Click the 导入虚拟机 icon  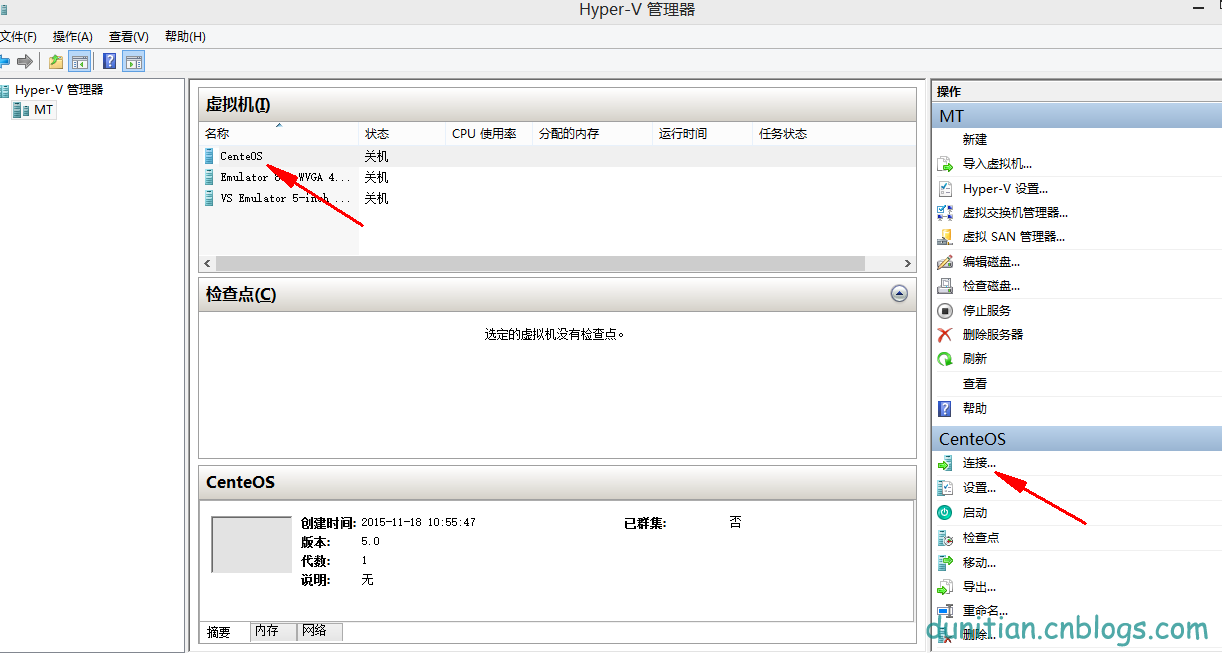pyautogui.click(x=945, y=164)
